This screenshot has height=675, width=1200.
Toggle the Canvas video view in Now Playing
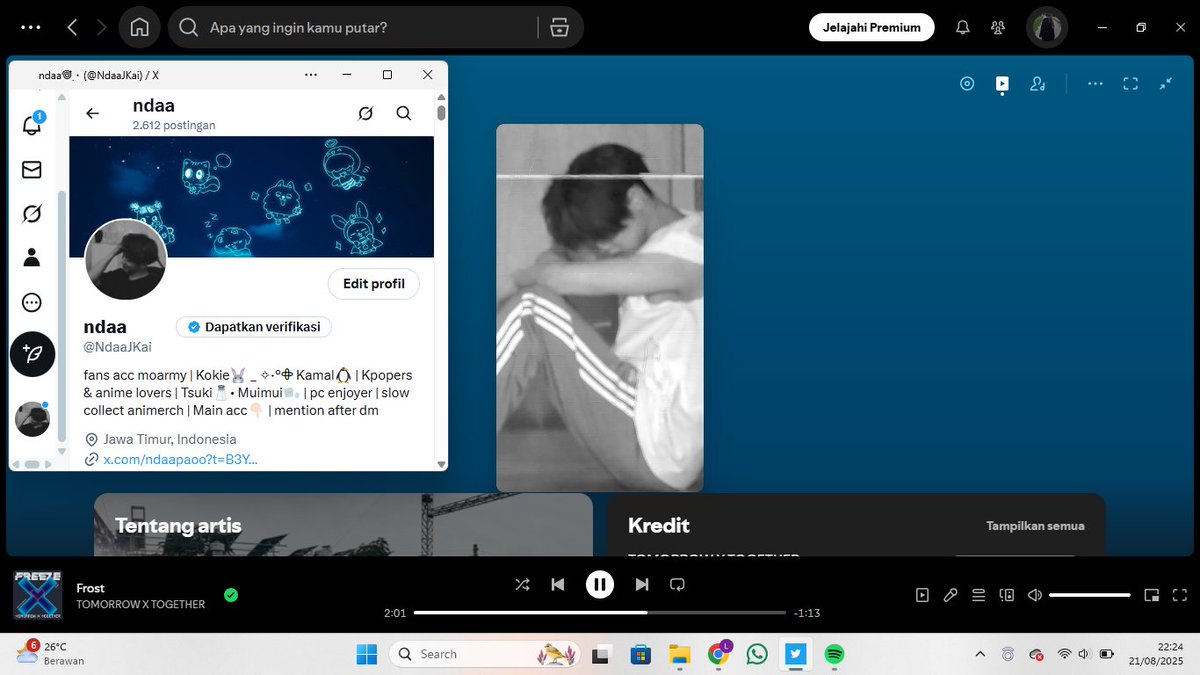click(1002, 84)
